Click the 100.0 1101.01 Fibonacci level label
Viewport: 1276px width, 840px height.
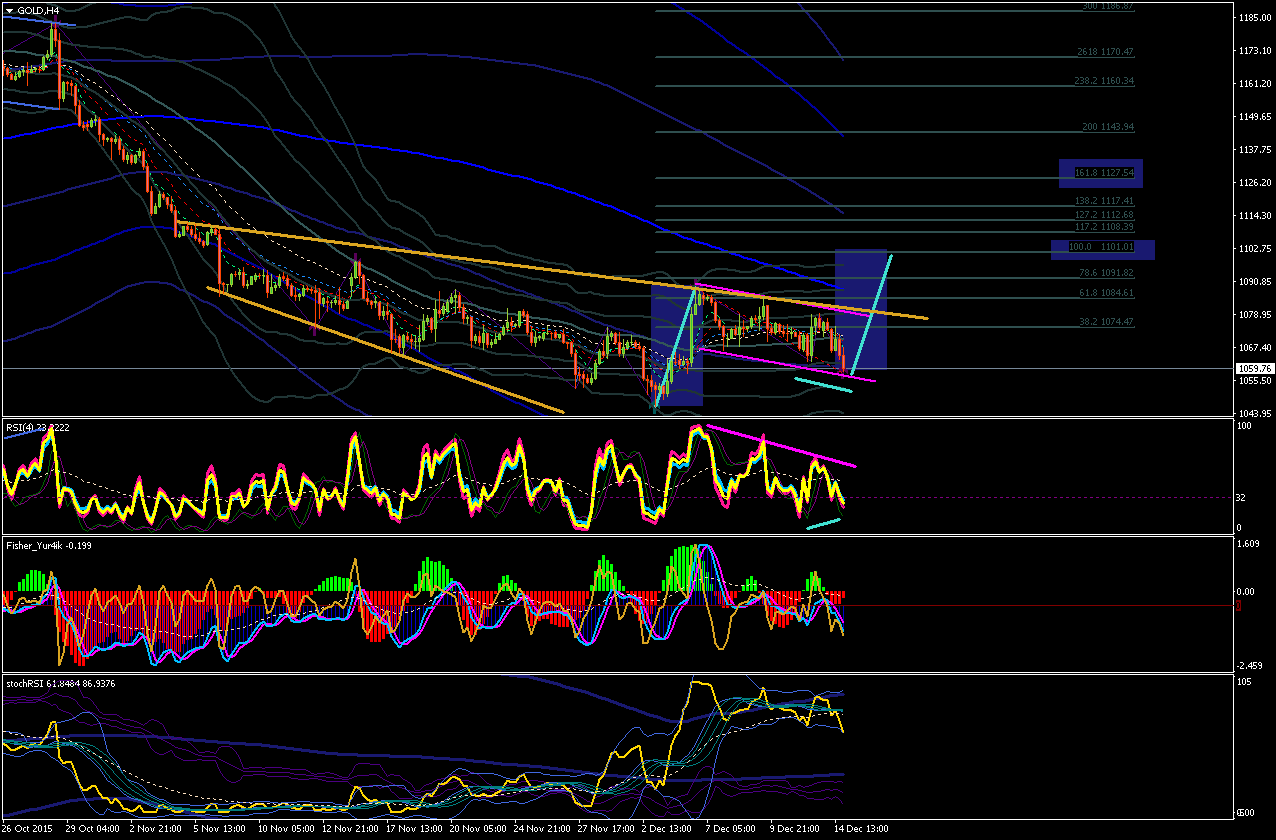pyautogui.click(x=1103, y=246)
